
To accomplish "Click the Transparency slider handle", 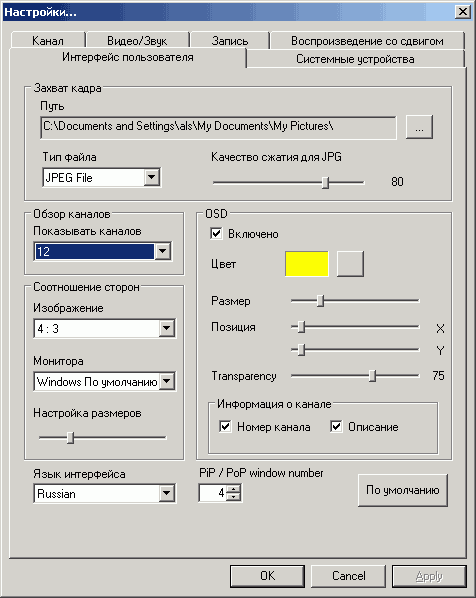I will [x=373, y=376].
